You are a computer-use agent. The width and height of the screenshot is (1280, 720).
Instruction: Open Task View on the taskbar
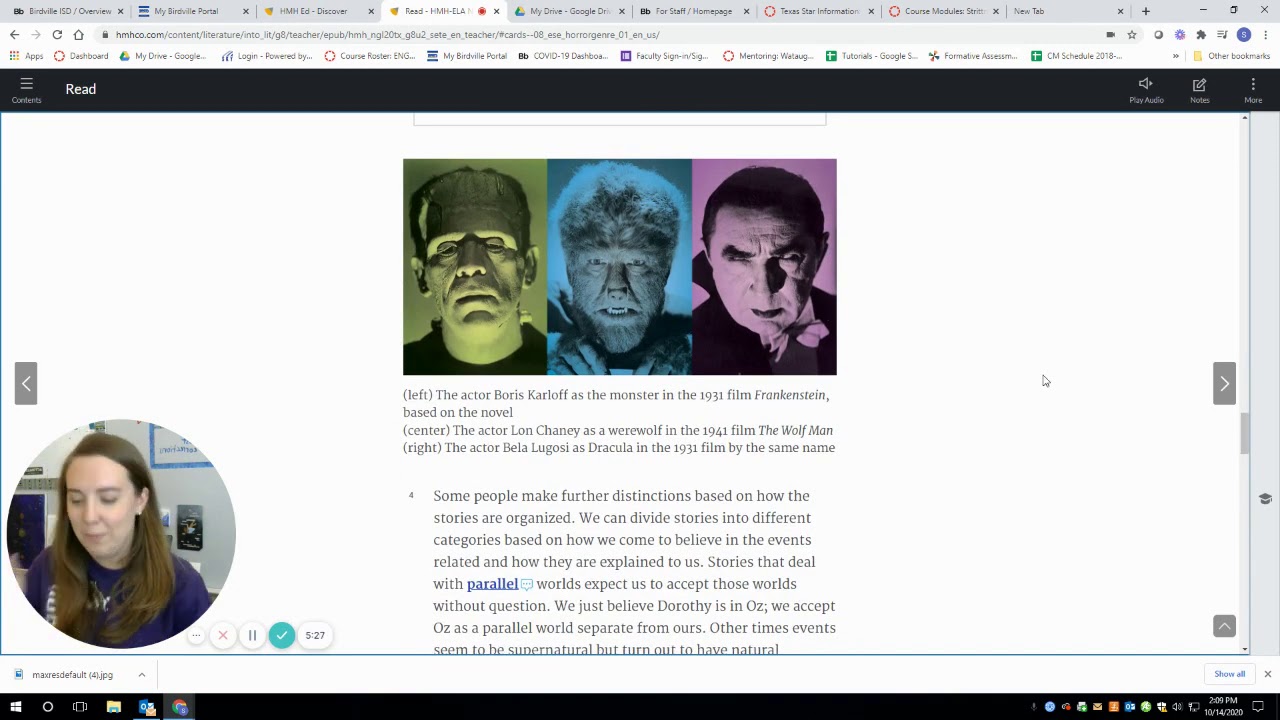[80, 707]
